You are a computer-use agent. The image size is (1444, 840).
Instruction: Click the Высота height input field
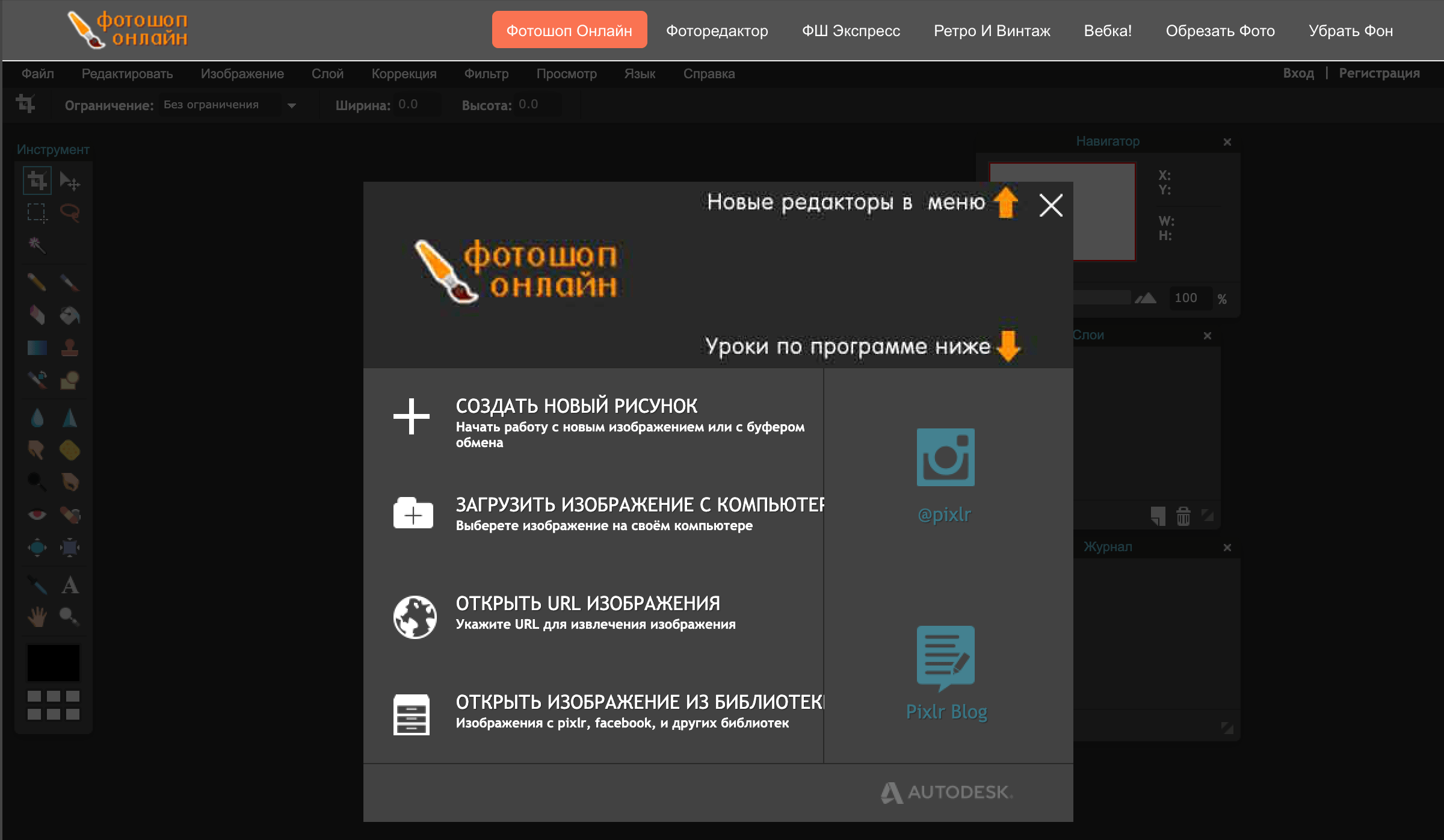[x=538, y=105]
